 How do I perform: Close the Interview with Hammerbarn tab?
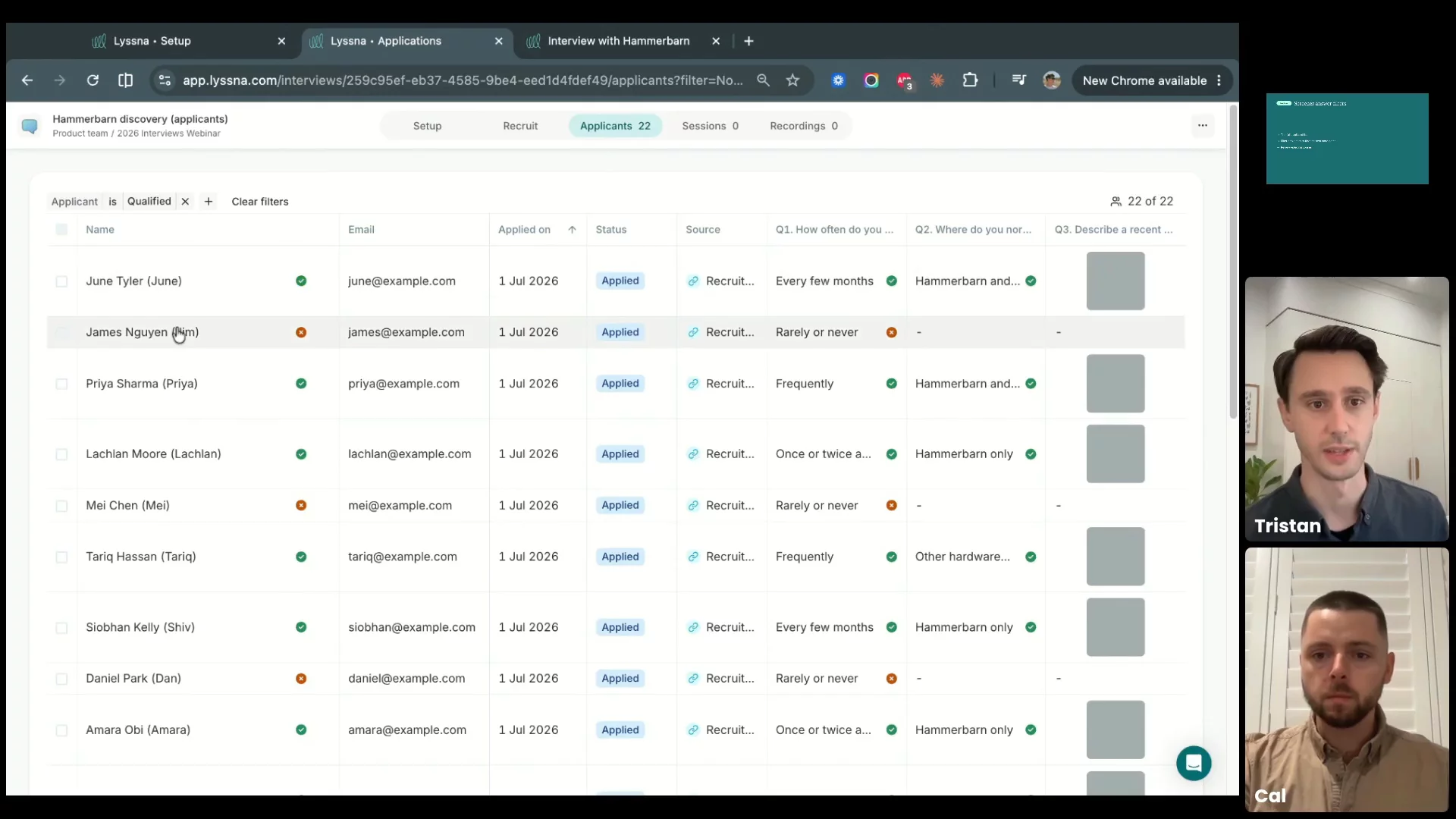[x=716, y=41]
